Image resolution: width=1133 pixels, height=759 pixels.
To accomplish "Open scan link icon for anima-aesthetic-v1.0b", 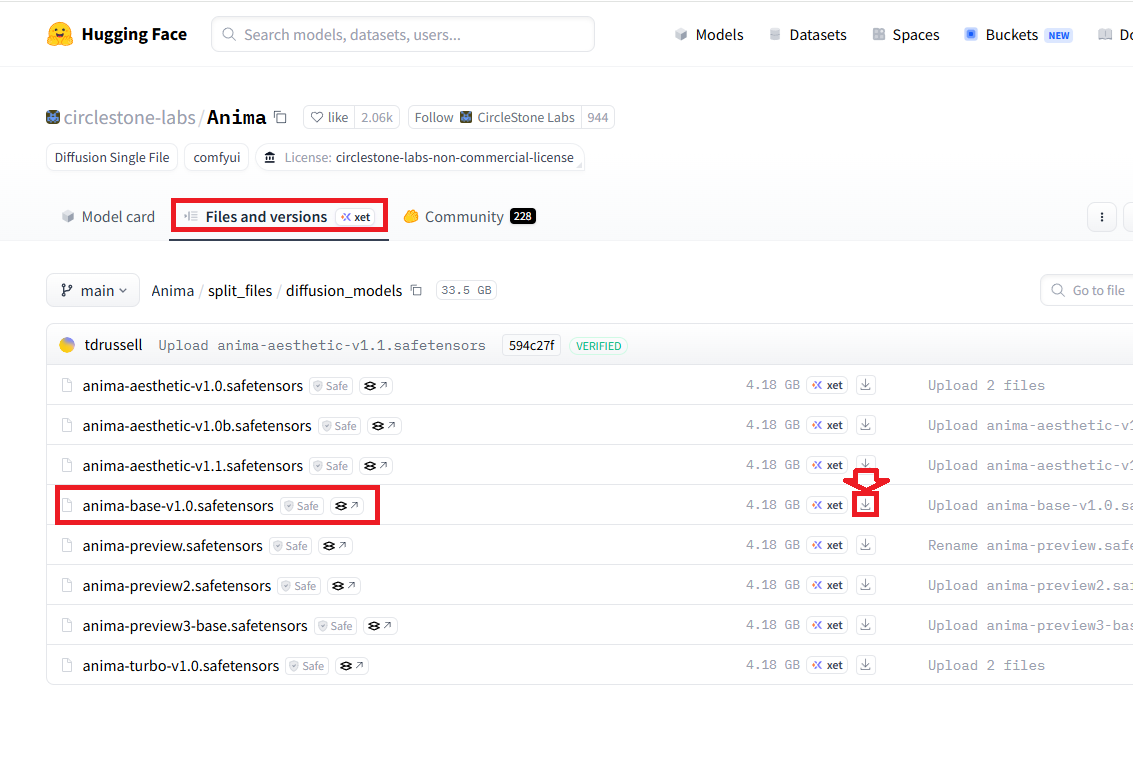I will pos(384,426).
